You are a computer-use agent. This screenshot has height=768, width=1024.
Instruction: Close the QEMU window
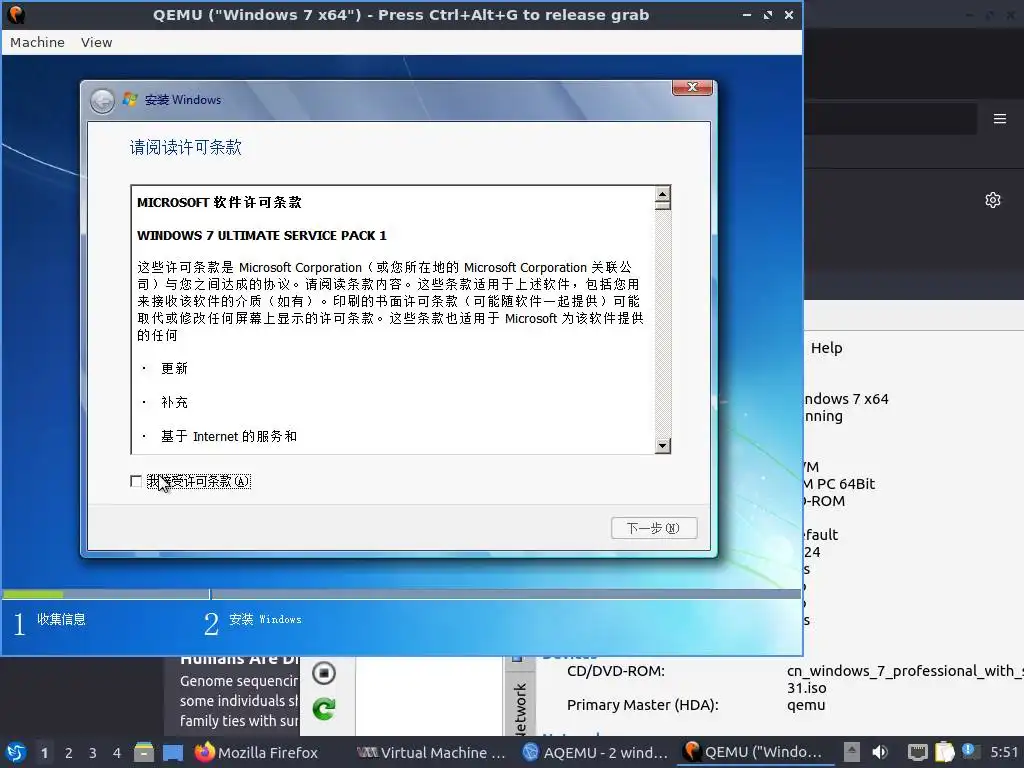coord(789,14)
